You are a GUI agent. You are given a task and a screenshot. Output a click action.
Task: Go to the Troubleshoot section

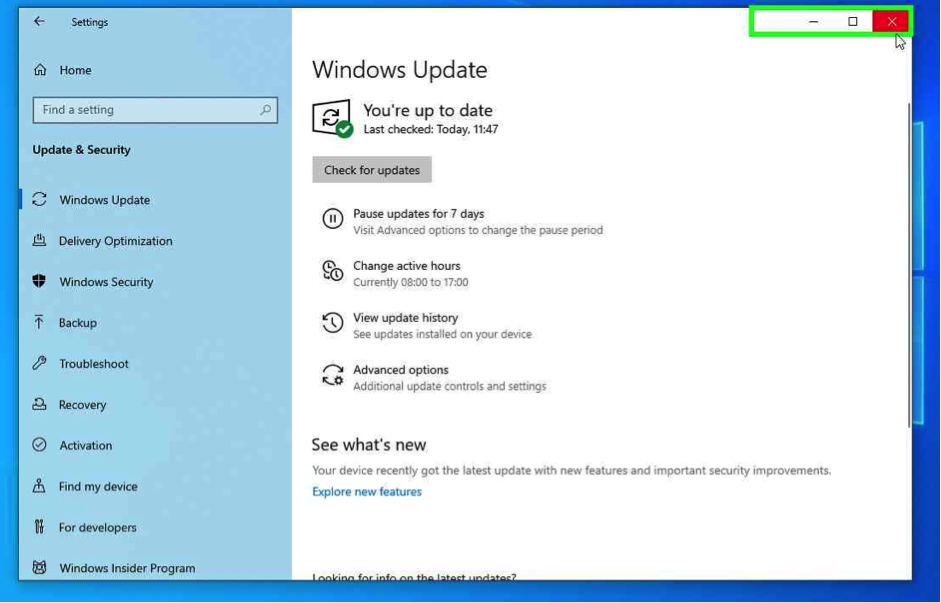coord(93,364)
